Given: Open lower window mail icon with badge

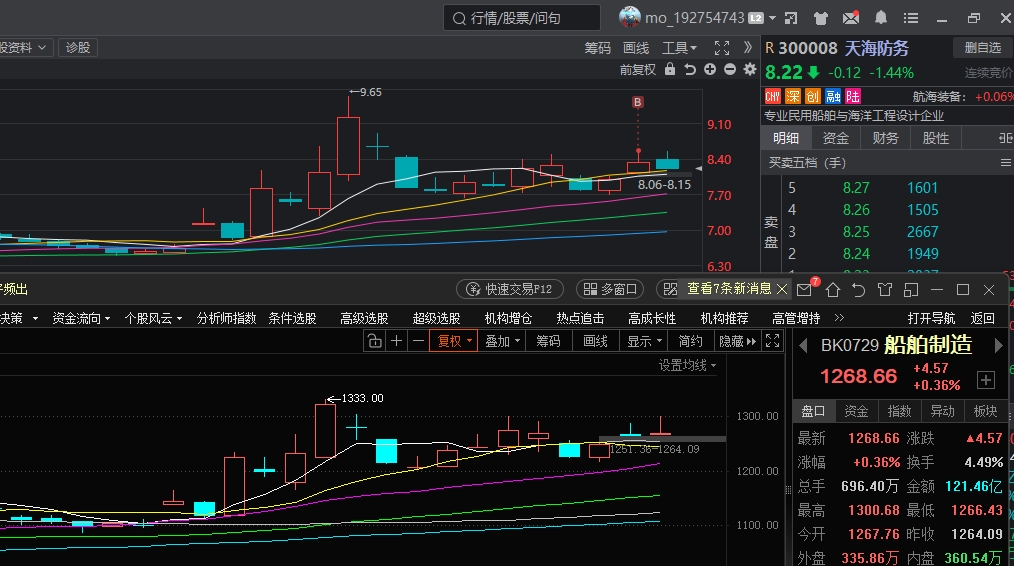Looking at the screenshot, I should (x=806, y=288).
